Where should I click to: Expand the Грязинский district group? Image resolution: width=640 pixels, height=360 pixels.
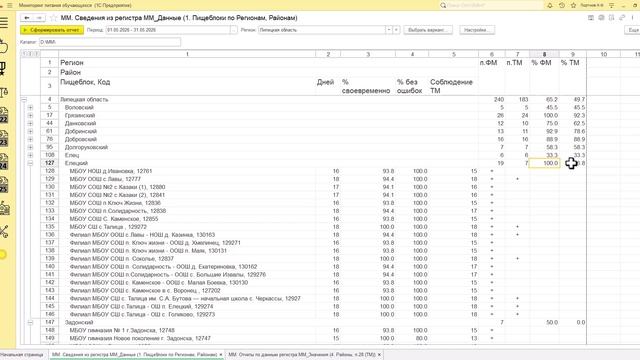click(x=30, y=116)
